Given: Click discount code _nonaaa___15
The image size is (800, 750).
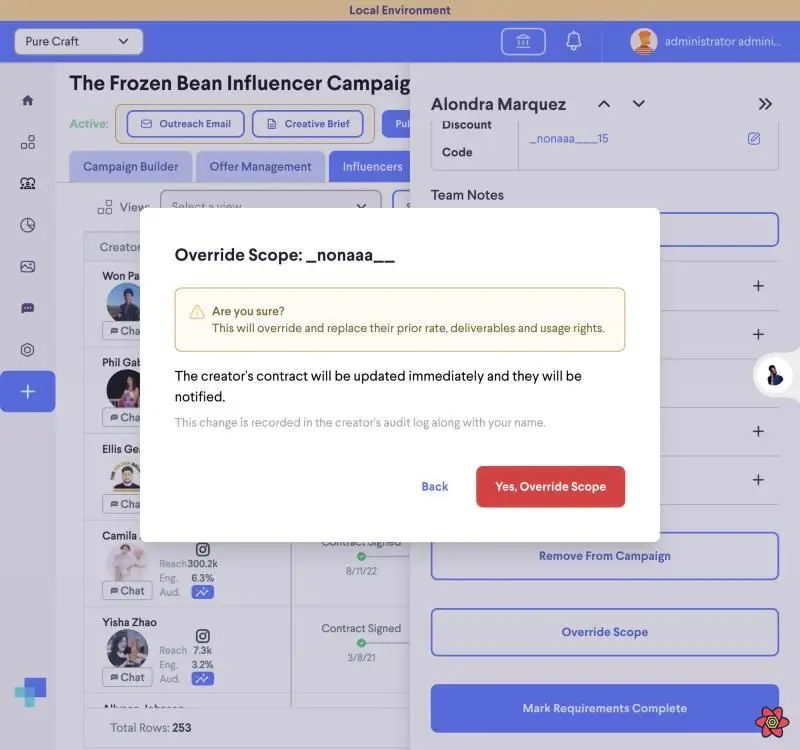Looking at the screenshot, I should coord(569,138).
